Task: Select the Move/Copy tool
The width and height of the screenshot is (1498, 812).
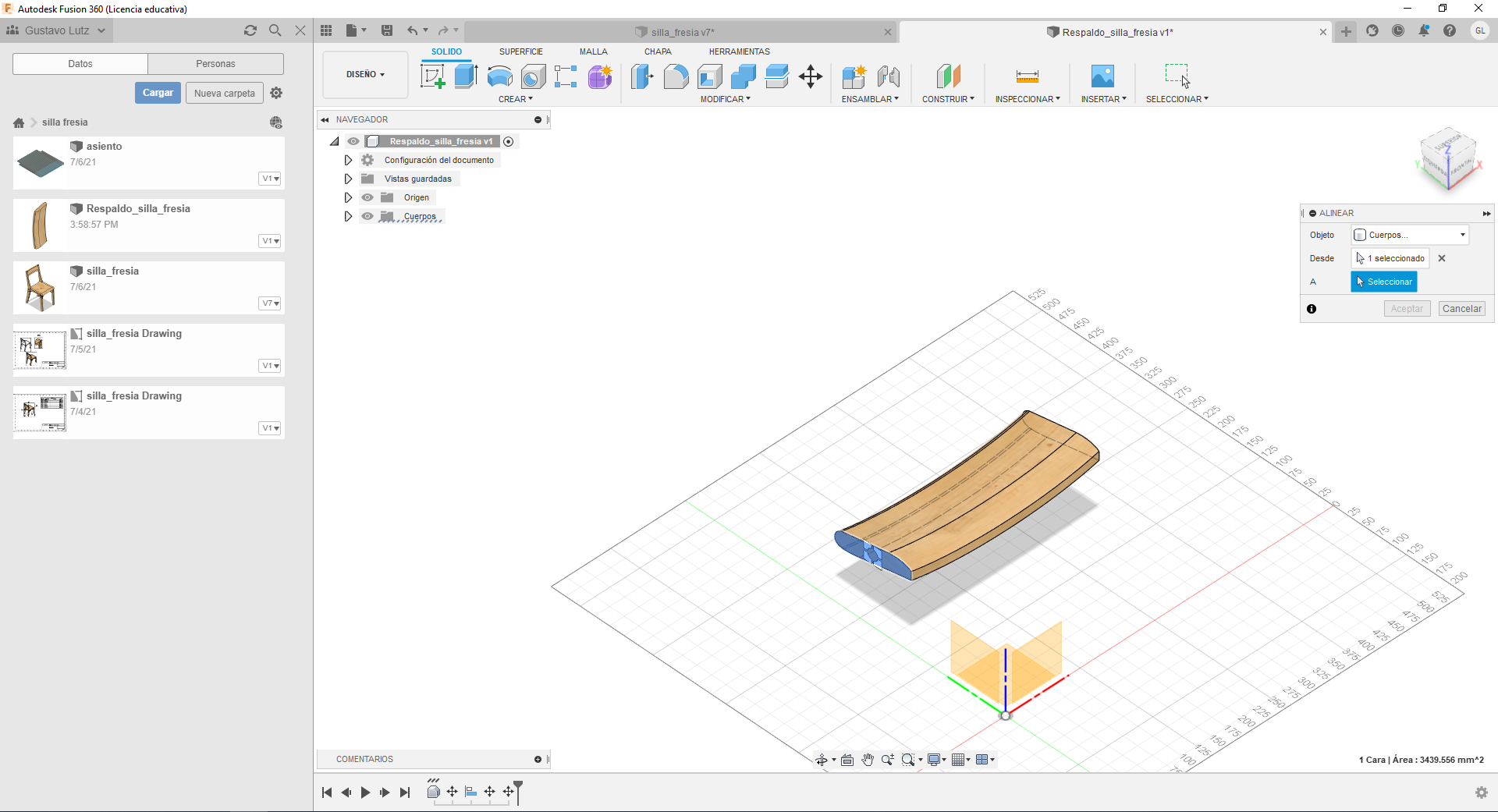Action: [x=811, y=76]
